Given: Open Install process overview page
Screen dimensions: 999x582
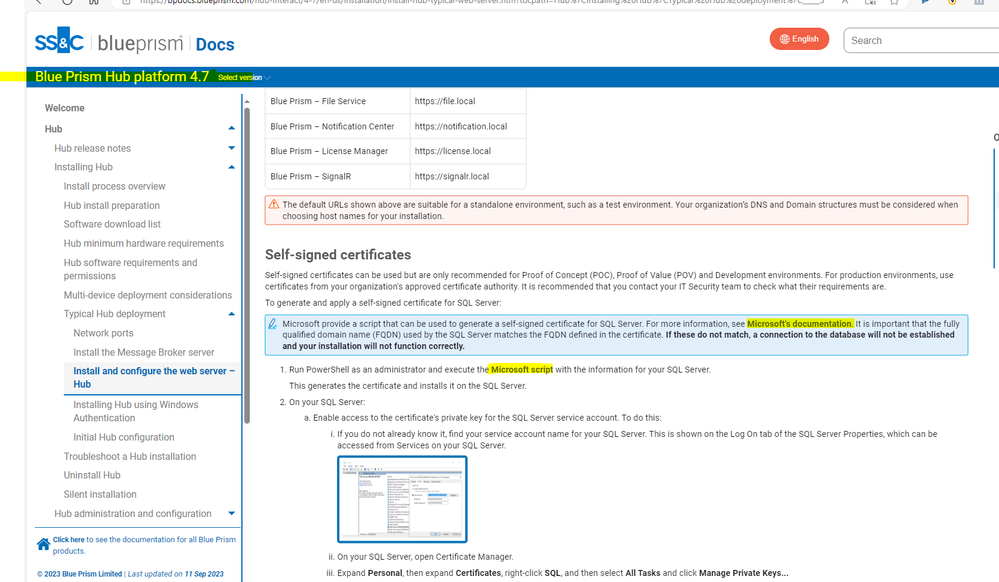Looking at the screenshot, I should 114,186.
